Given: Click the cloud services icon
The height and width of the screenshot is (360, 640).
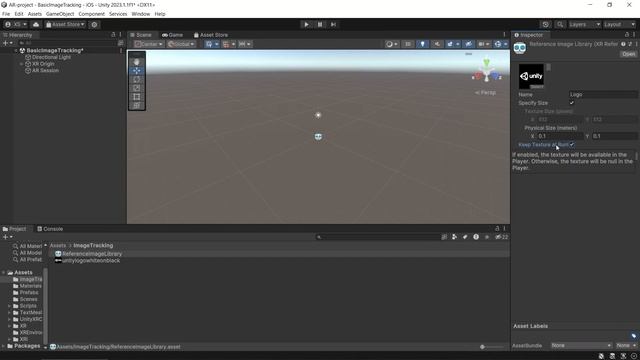Looking at the screenshot, I should [36, 24].
